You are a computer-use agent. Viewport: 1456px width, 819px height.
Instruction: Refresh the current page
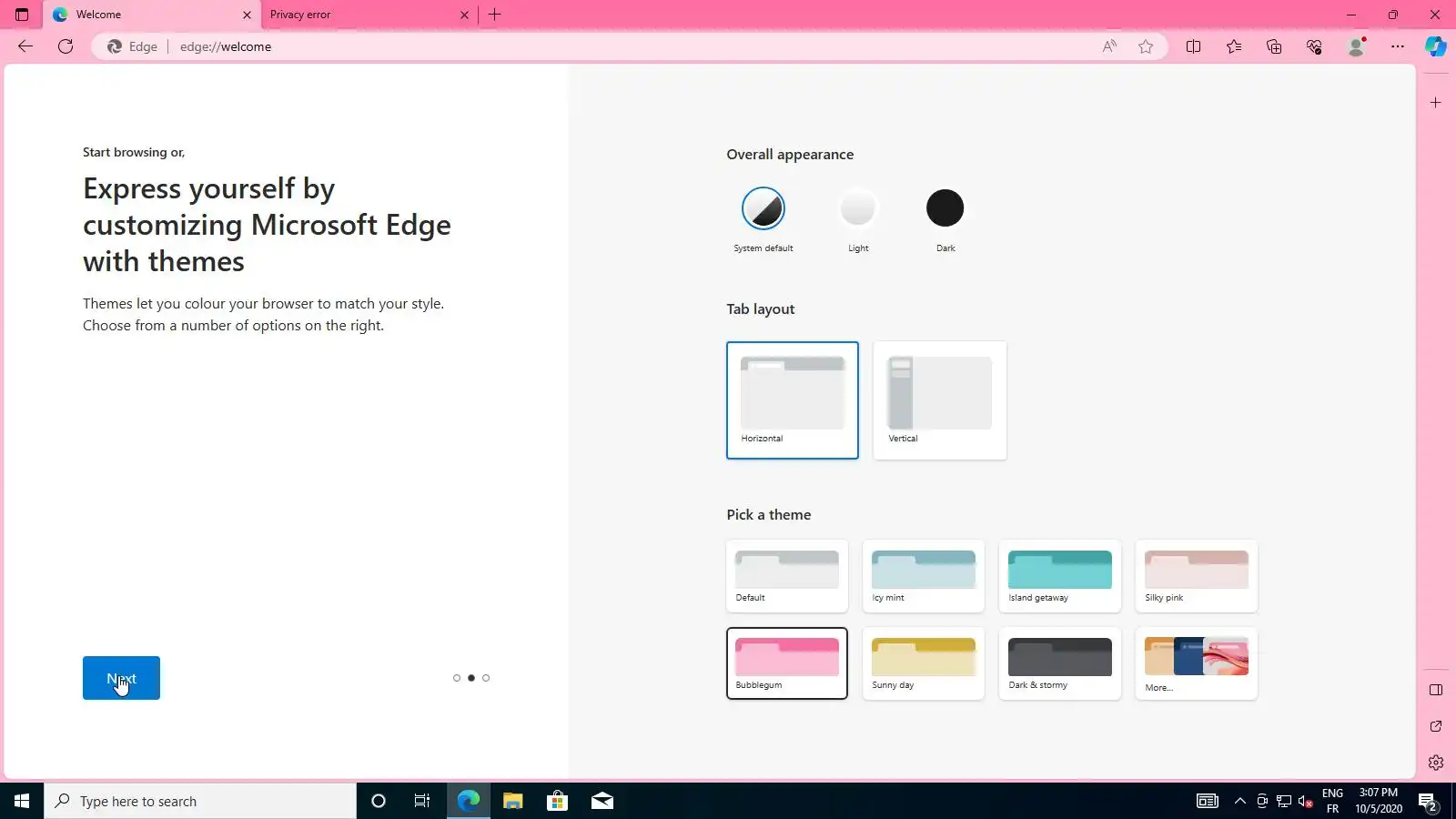[66, 46]
